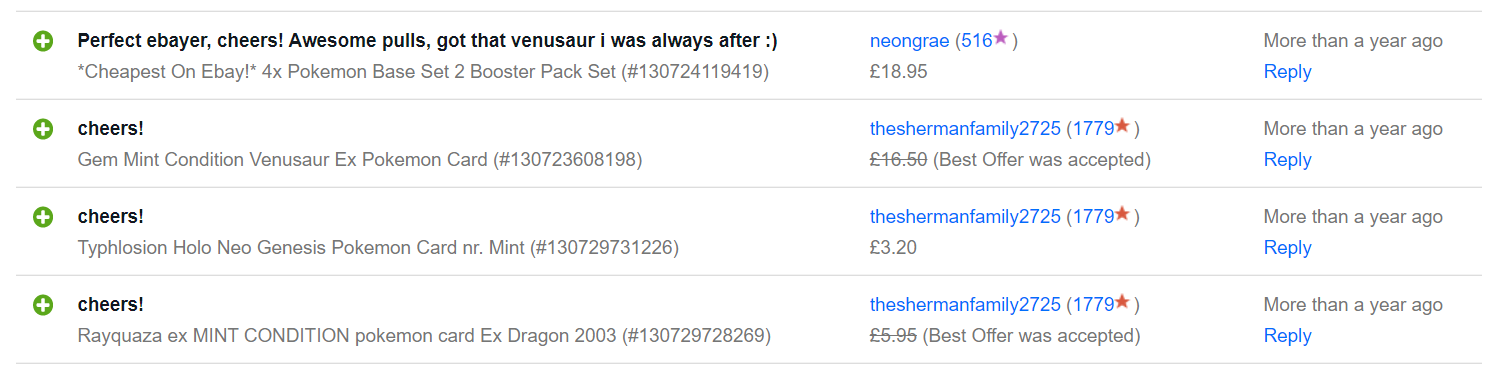Click the 1779 feedback score in Rayquaza ex row
This screenshot has width=1499, height=378.
point(1094,305)
